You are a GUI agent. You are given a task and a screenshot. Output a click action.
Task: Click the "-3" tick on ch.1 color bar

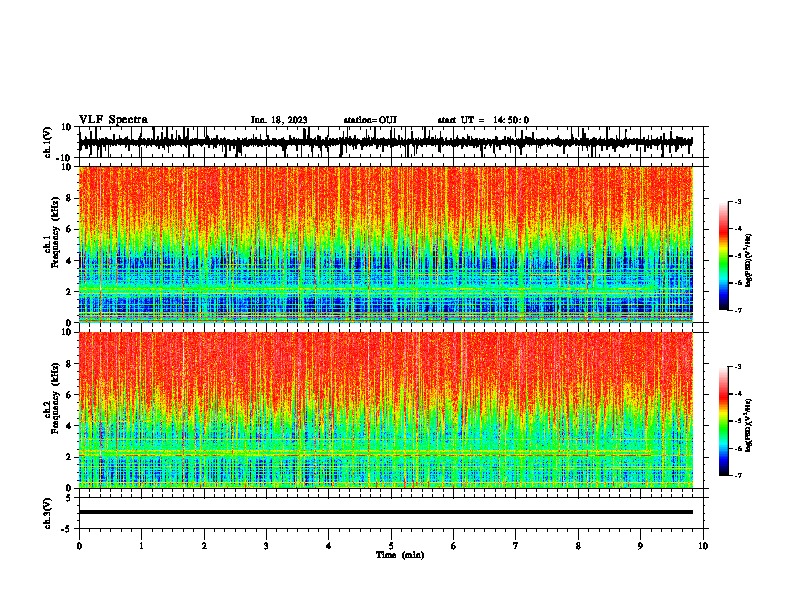point(738,202)
